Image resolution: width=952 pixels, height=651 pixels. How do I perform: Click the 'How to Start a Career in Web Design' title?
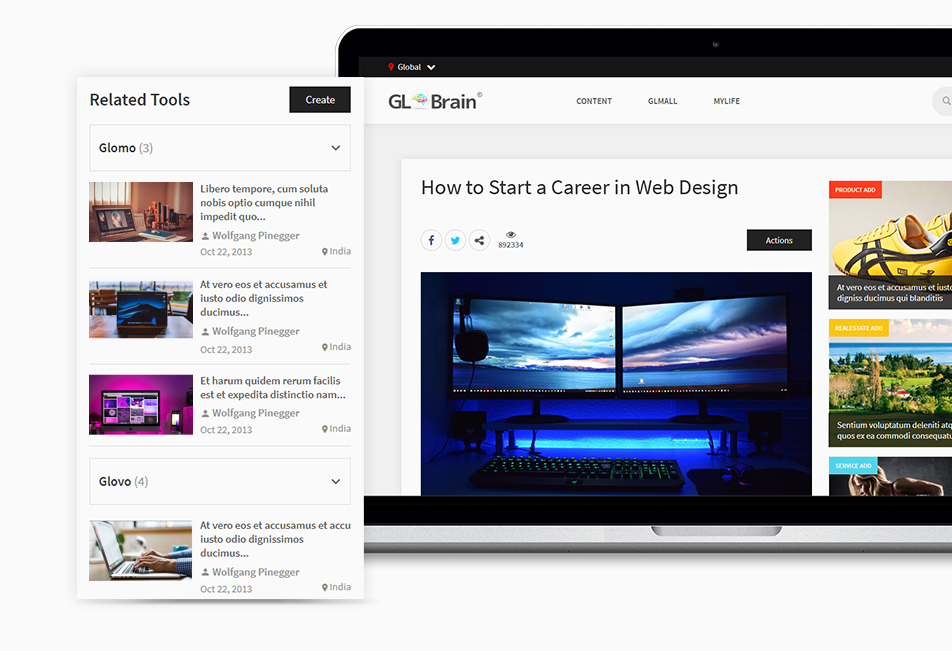click(579, 188)
